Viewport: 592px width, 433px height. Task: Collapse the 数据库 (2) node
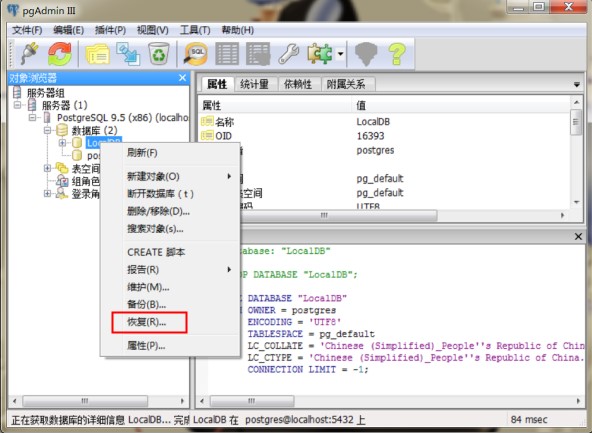coord(47,130)
